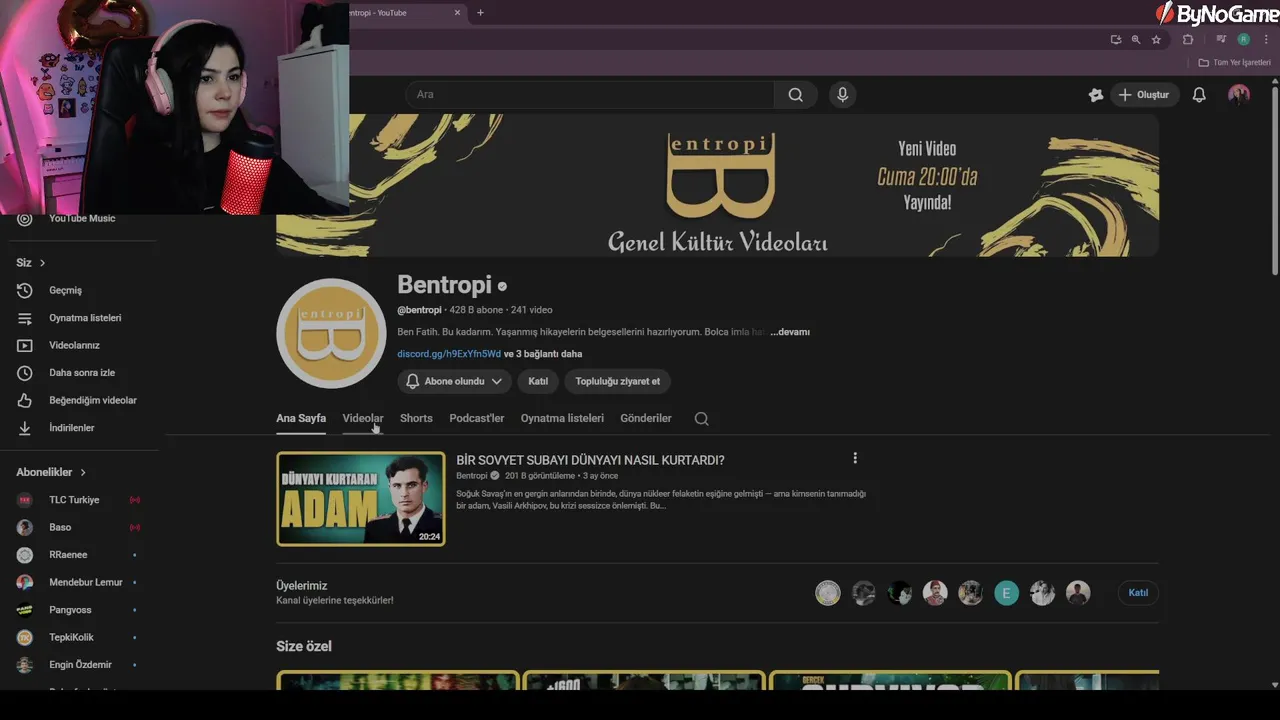
Task: Click the Bentropi channel banner
Action: 718,185
